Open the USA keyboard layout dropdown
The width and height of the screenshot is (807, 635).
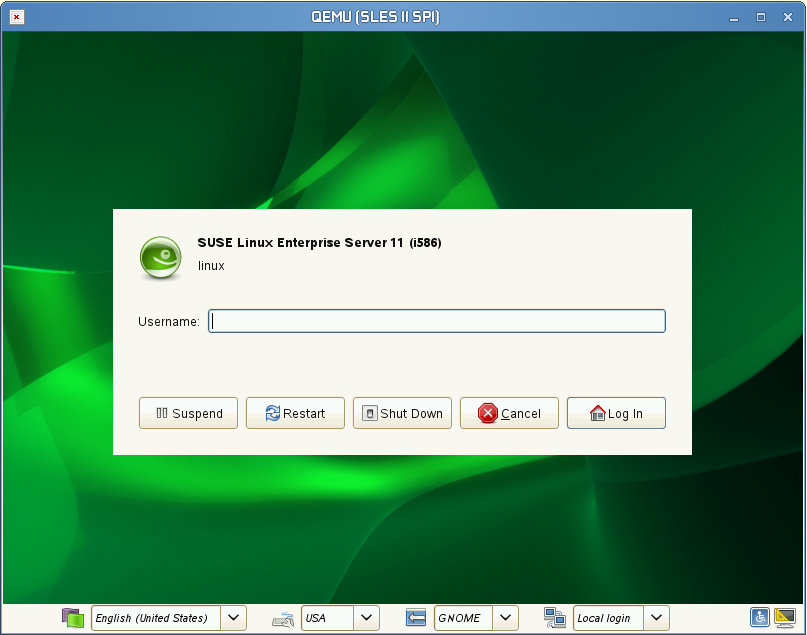pos(367,618)
